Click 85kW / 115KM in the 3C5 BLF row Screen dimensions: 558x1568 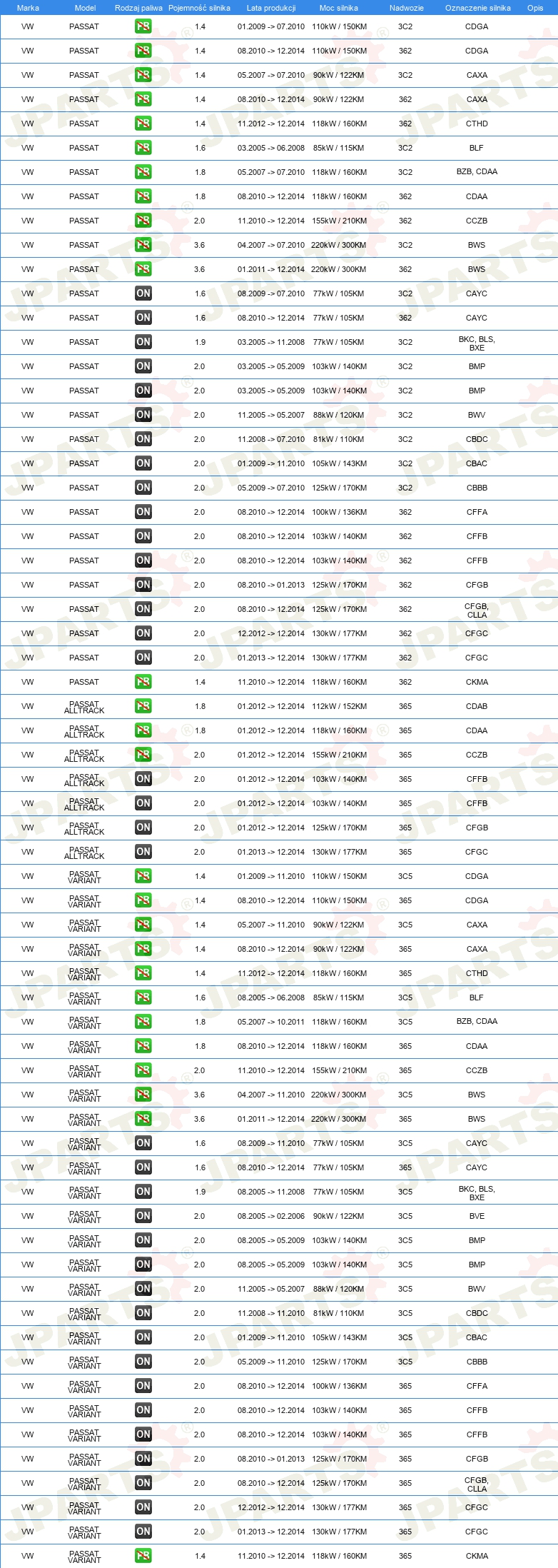tap(339, 997)
